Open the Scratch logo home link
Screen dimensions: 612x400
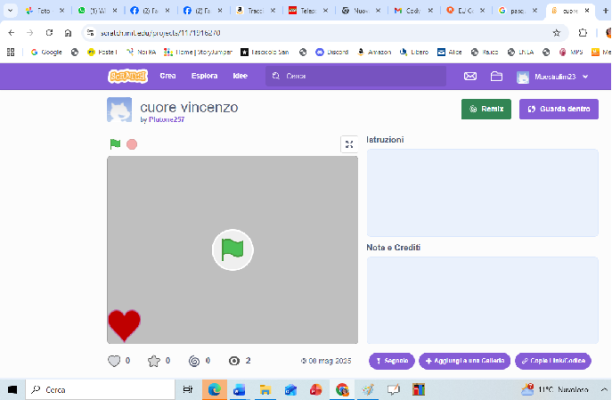point(128,76)
